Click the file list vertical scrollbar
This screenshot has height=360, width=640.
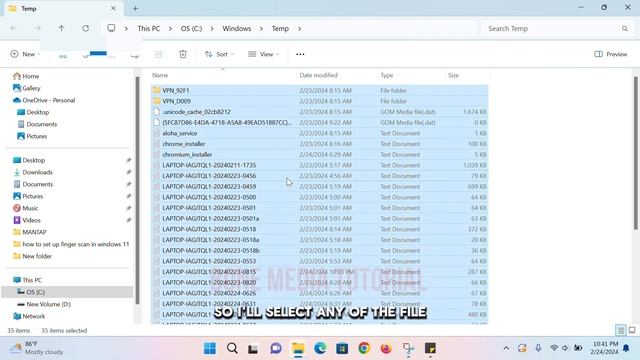(636, 153)
